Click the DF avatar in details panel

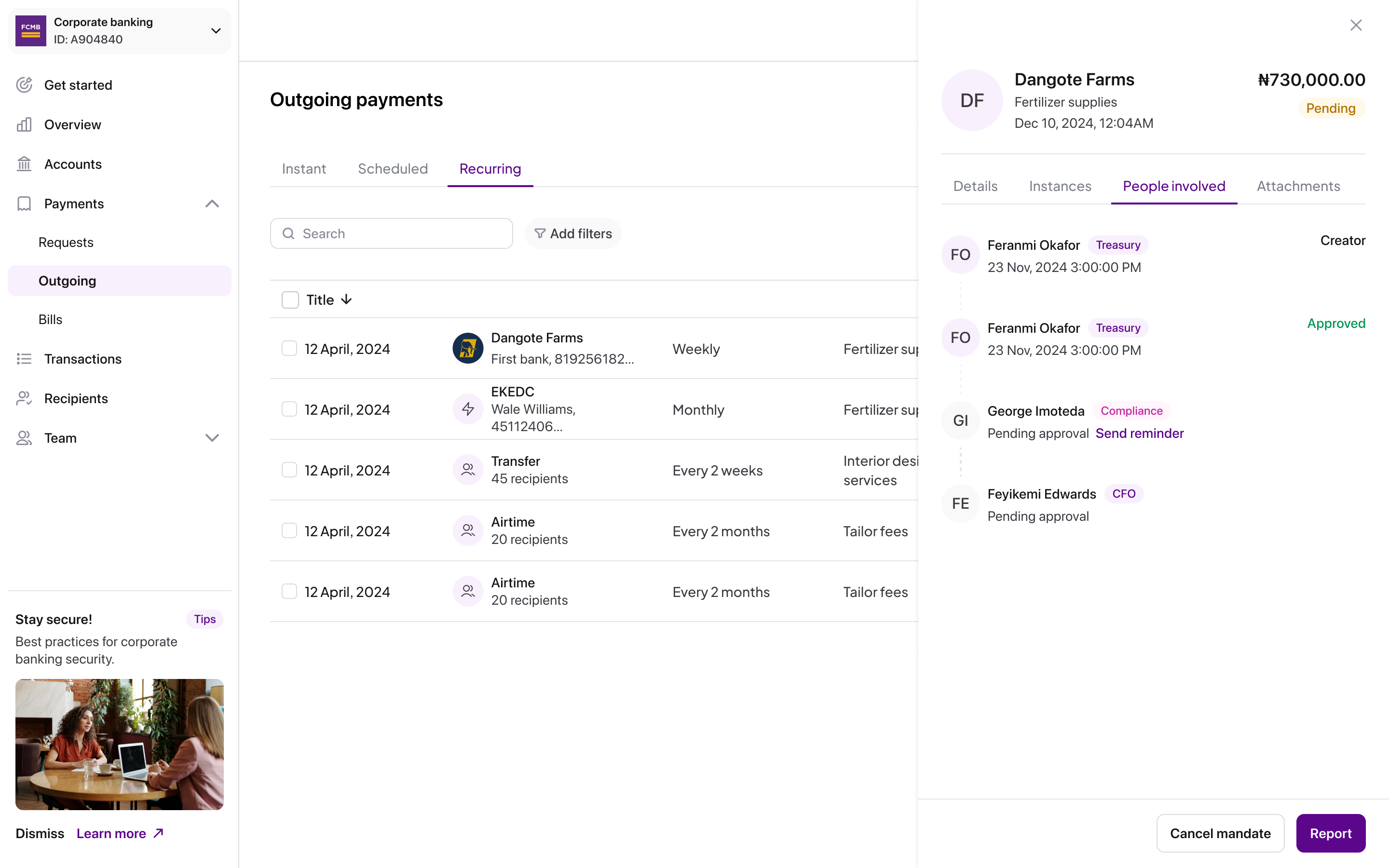tap(972, 100)
